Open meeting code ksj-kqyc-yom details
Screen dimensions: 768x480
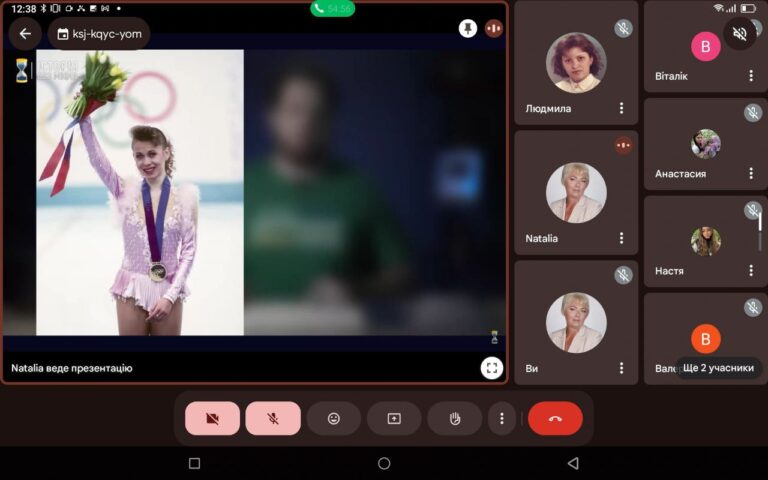[x=99, y=34]
